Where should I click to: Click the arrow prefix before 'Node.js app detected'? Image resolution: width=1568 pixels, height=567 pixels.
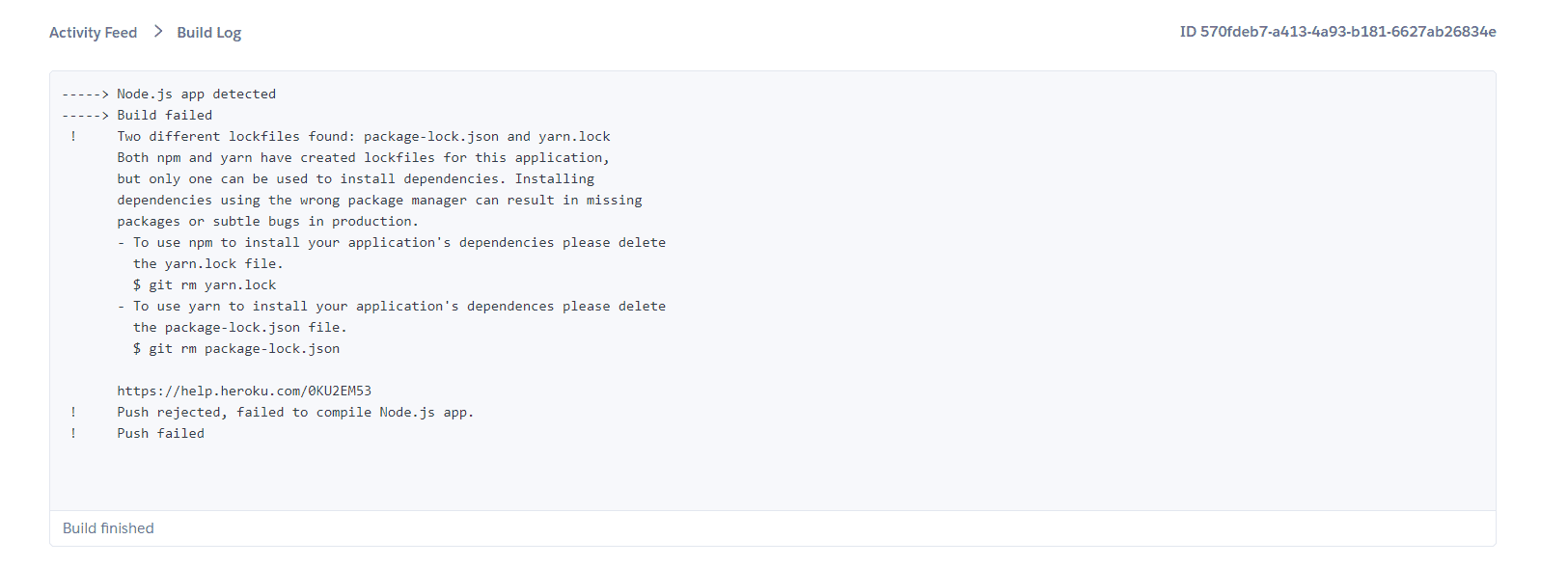tap(86, 94)
